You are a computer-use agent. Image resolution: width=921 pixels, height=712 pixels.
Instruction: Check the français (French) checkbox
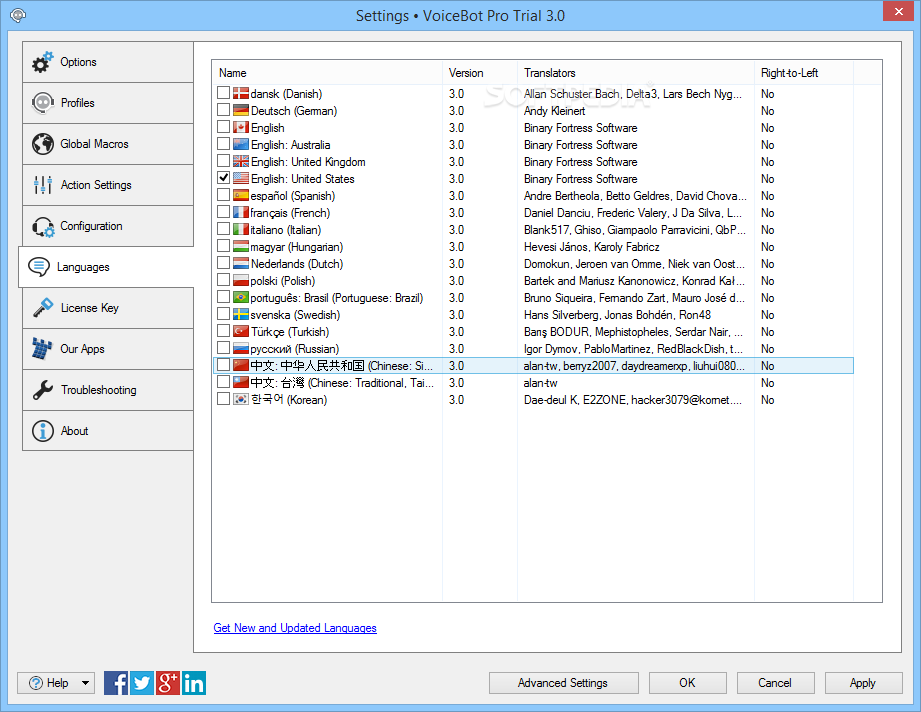click(223, 211)
